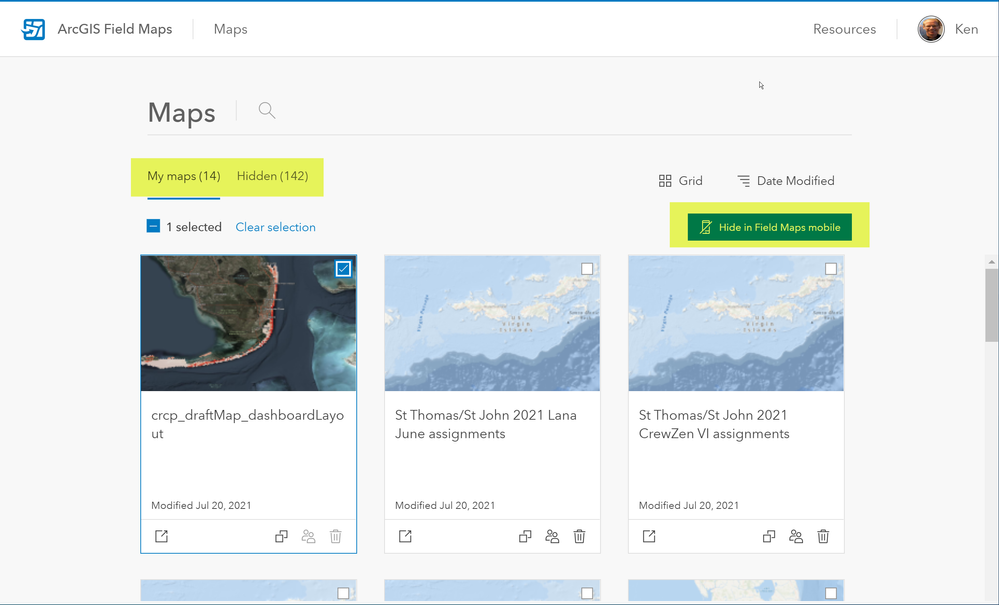
Task: Toggle the select-all checkbox beside 1 selected
Action: [x=154, y=226]
